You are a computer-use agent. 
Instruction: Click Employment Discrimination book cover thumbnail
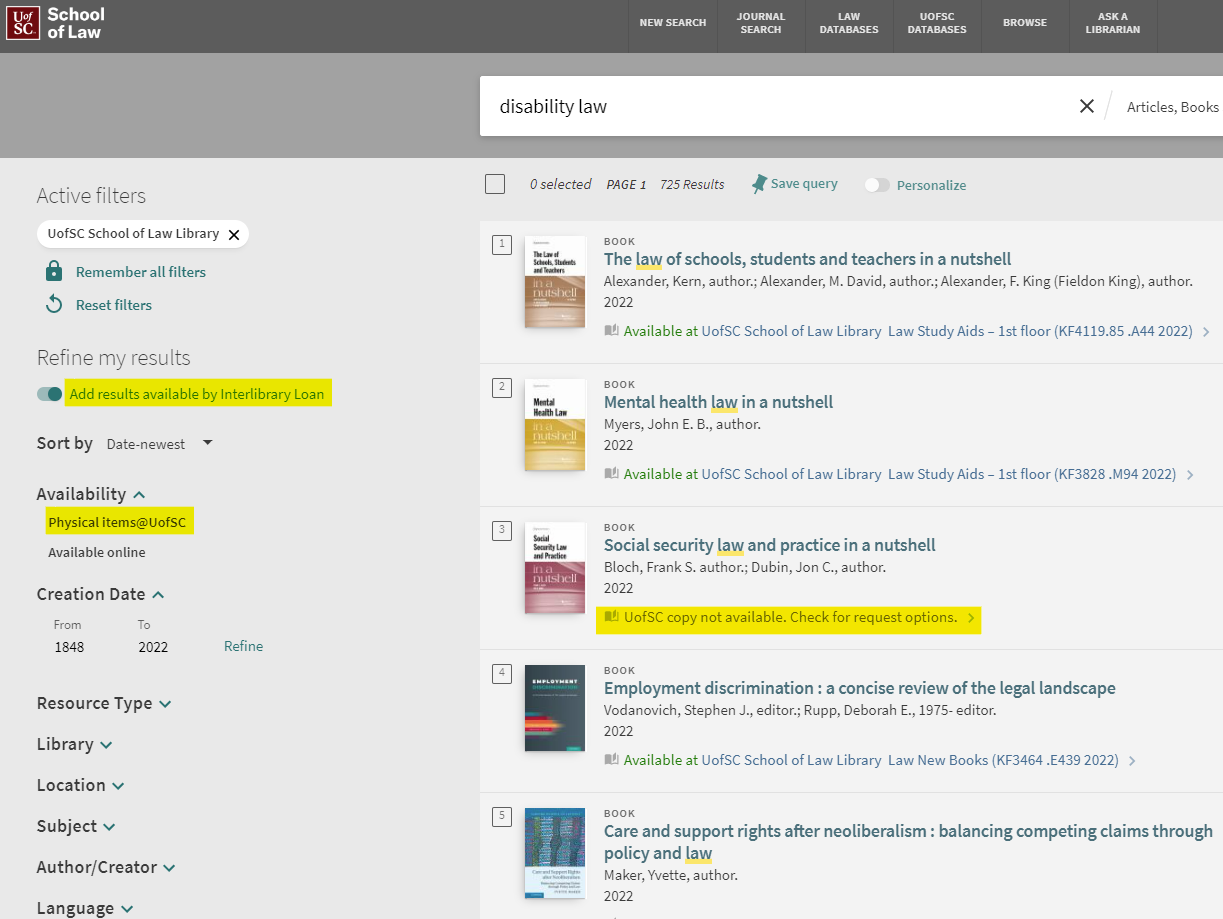pyautogui.click(x=555, y=708)
